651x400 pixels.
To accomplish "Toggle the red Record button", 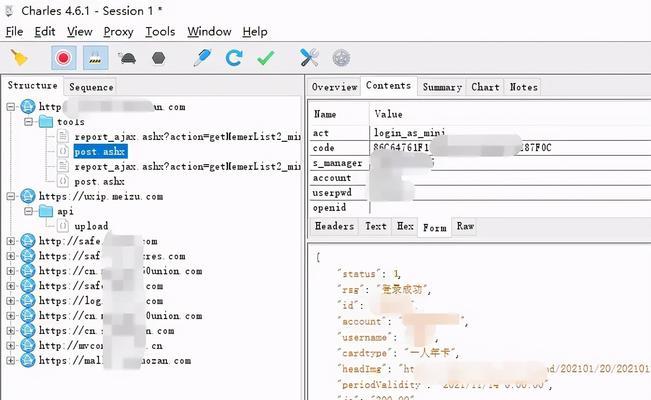I will tap(64, 58).
